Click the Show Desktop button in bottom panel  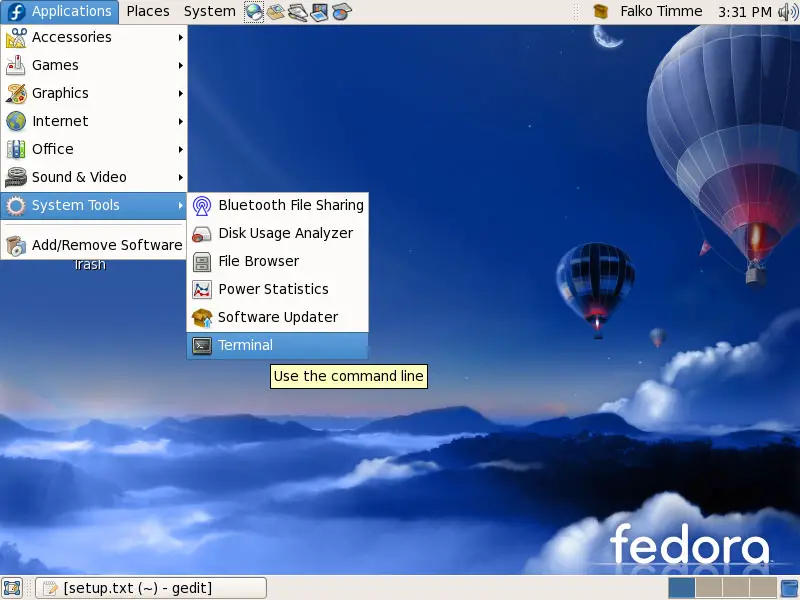pos(12,588)
